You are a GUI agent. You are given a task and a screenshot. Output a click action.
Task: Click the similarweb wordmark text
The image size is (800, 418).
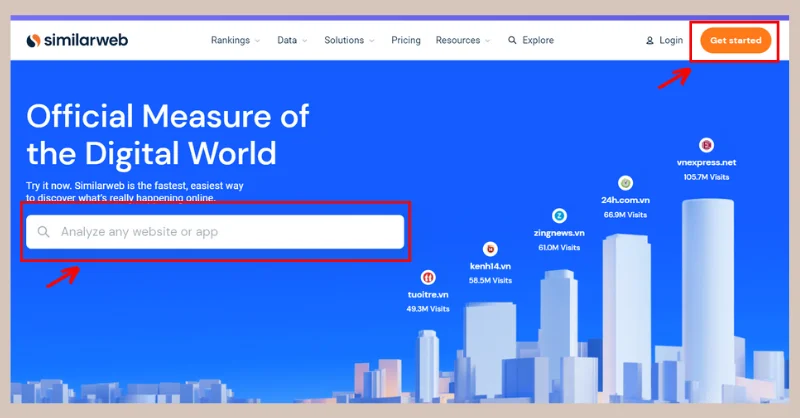[86, 40]
